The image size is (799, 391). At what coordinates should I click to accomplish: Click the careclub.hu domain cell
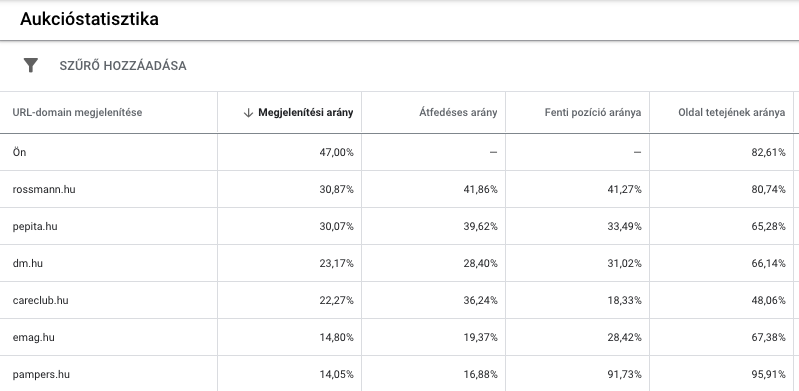[x=40, y=300]
